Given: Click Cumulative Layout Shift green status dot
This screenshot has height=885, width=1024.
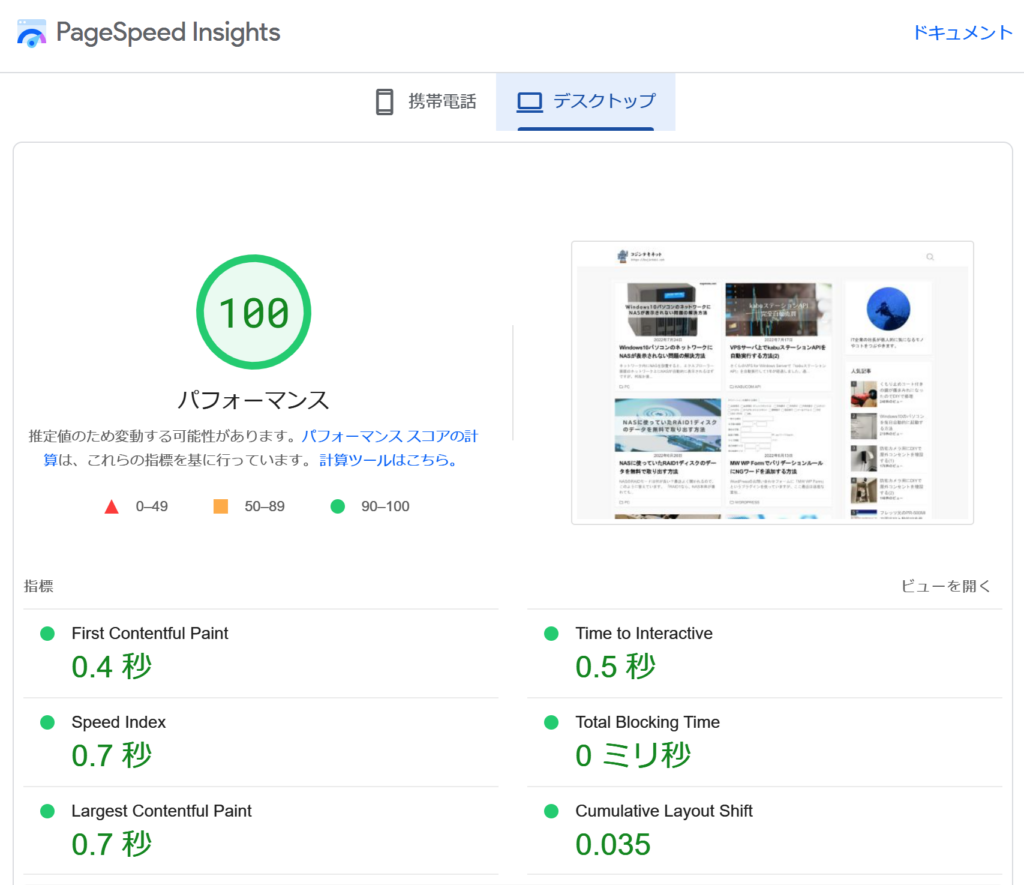Looking at the screenshot, I should click(x=551, y=811).
